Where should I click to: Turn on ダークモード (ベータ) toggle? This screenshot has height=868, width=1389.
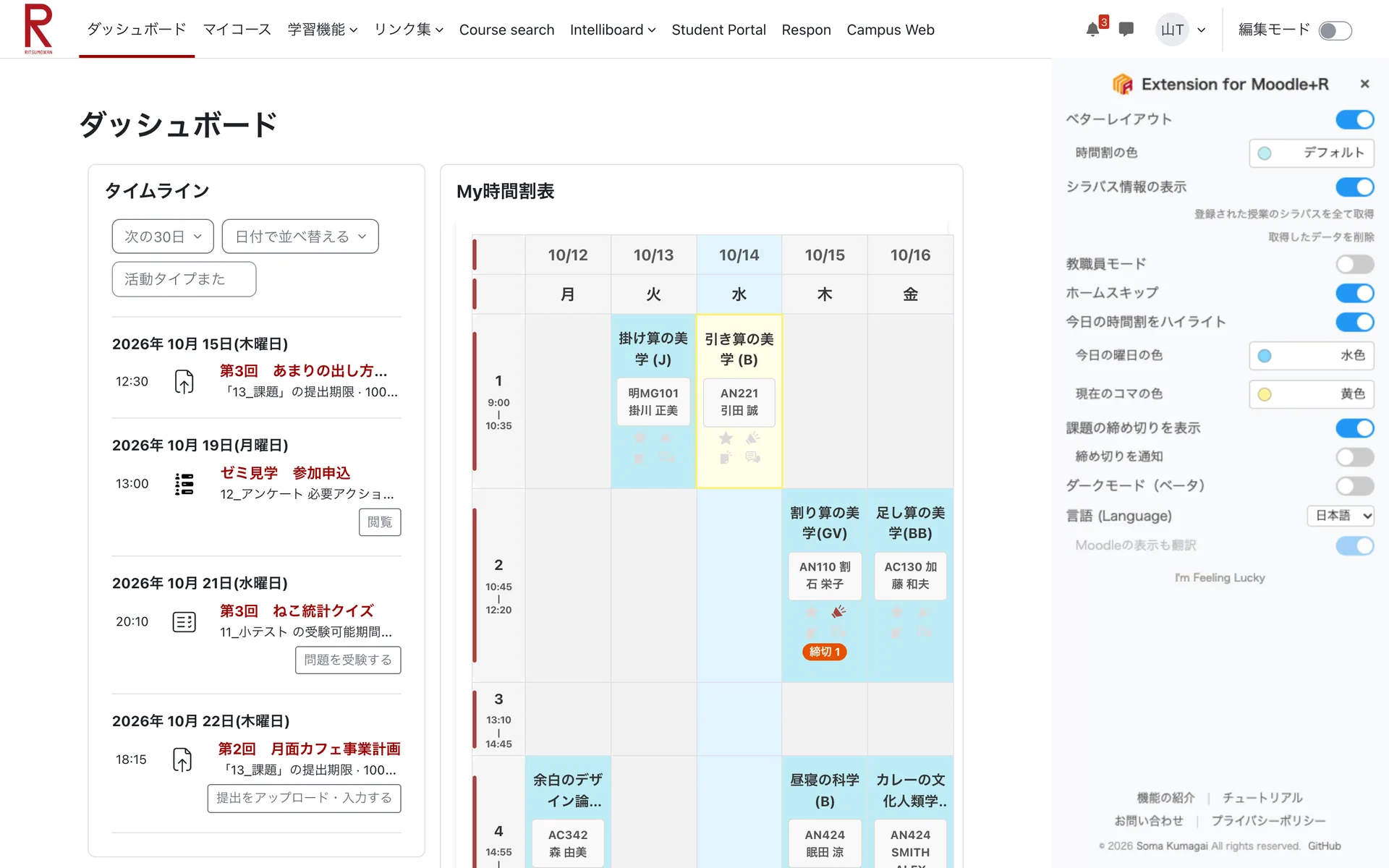(1354, 485)
